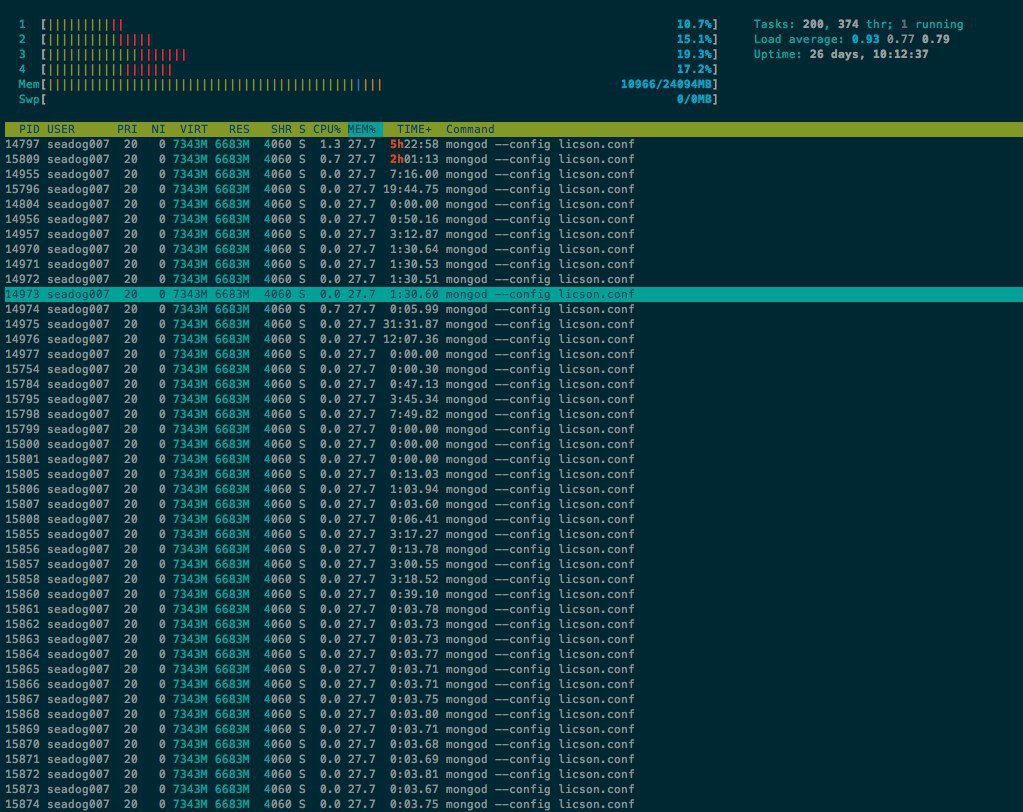Select process row with PID 15860
Image resolution: width=1023 pixels, height=812 pixels.
[x=512, y=594]
